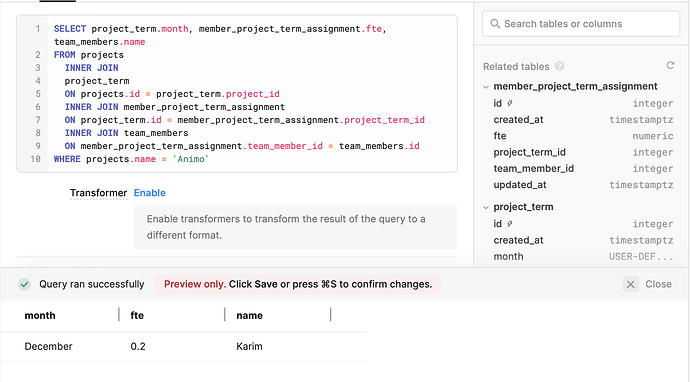Click the month column header

pyautogui.click(x=40, y=316)
